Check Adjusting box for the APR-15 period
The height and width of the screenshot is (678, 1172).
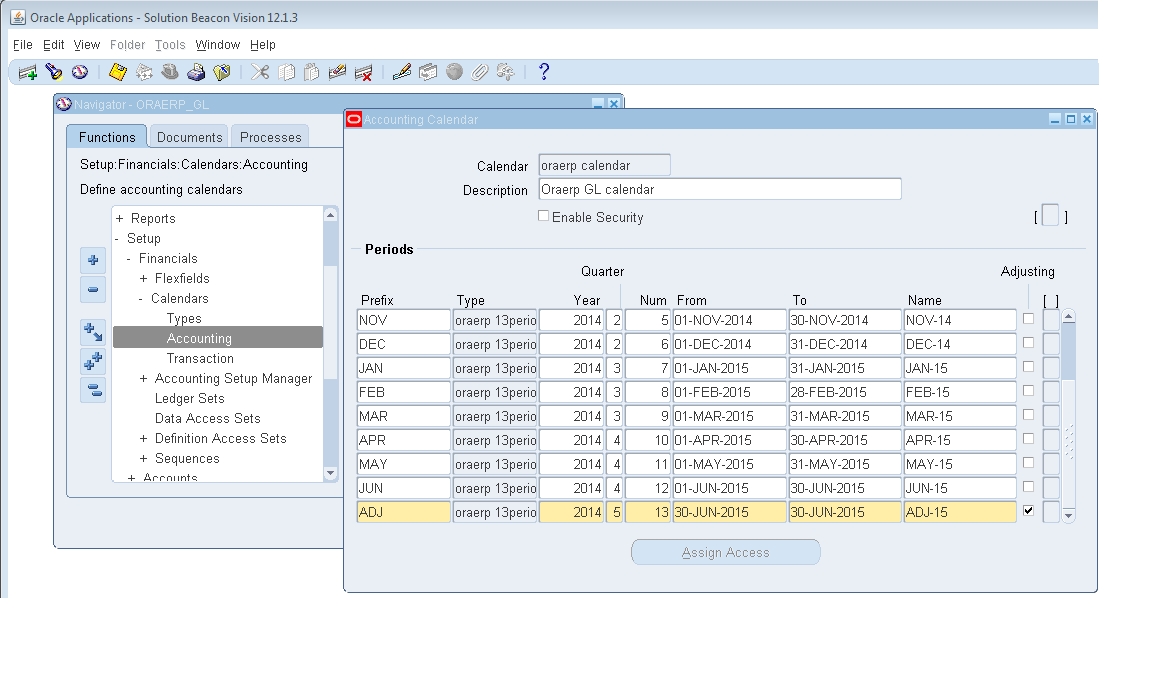(x=1028, y=439)
